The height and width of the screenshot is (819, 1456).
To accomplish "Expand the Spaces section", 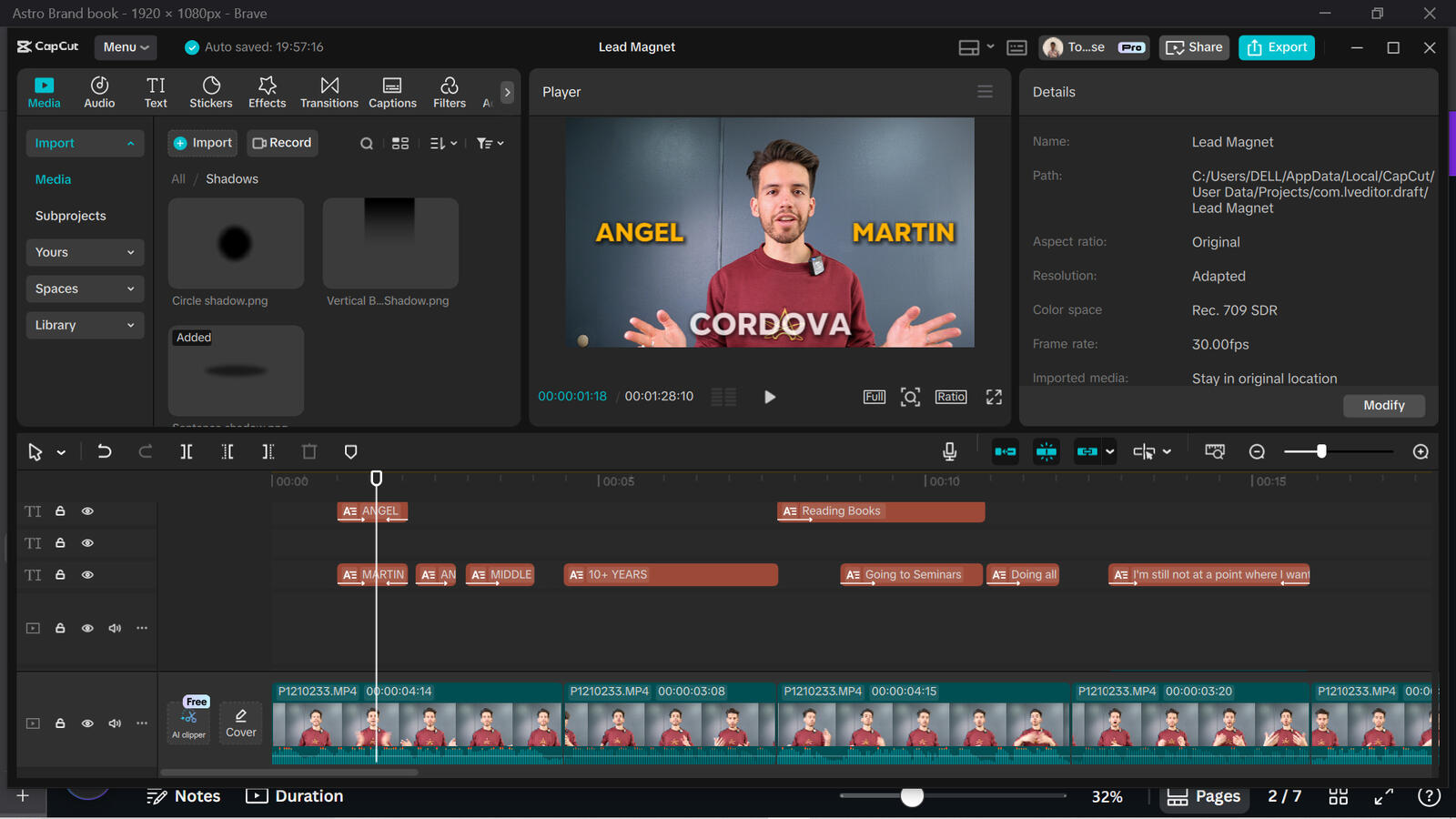I will (85, 288).
